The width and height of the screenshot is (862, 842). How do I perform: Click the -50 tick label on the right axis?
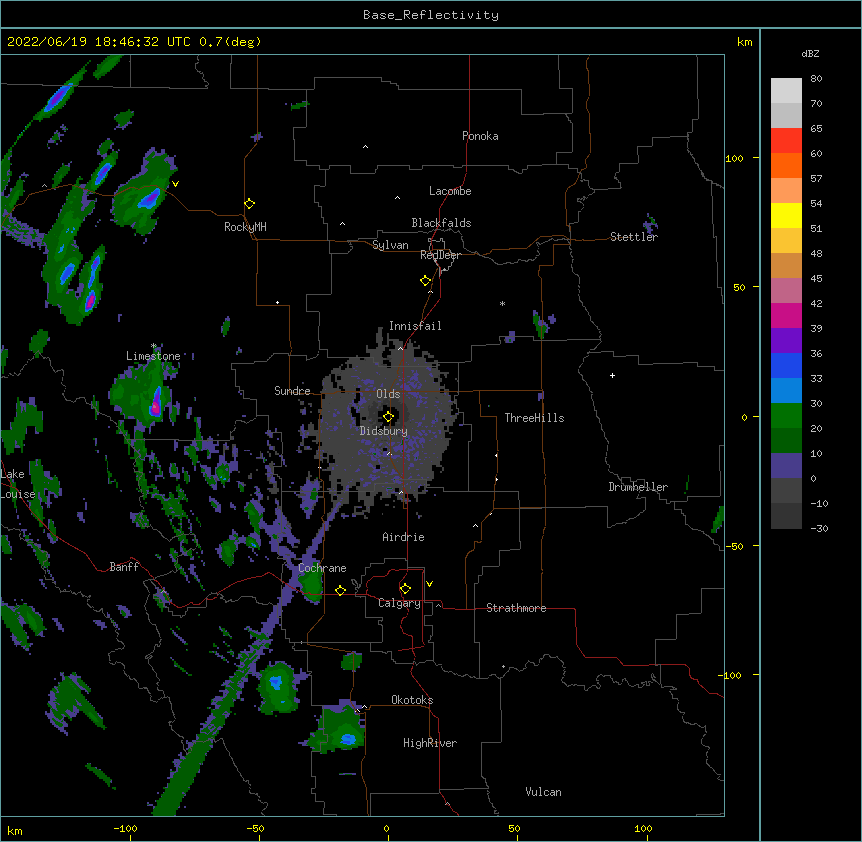734,546
